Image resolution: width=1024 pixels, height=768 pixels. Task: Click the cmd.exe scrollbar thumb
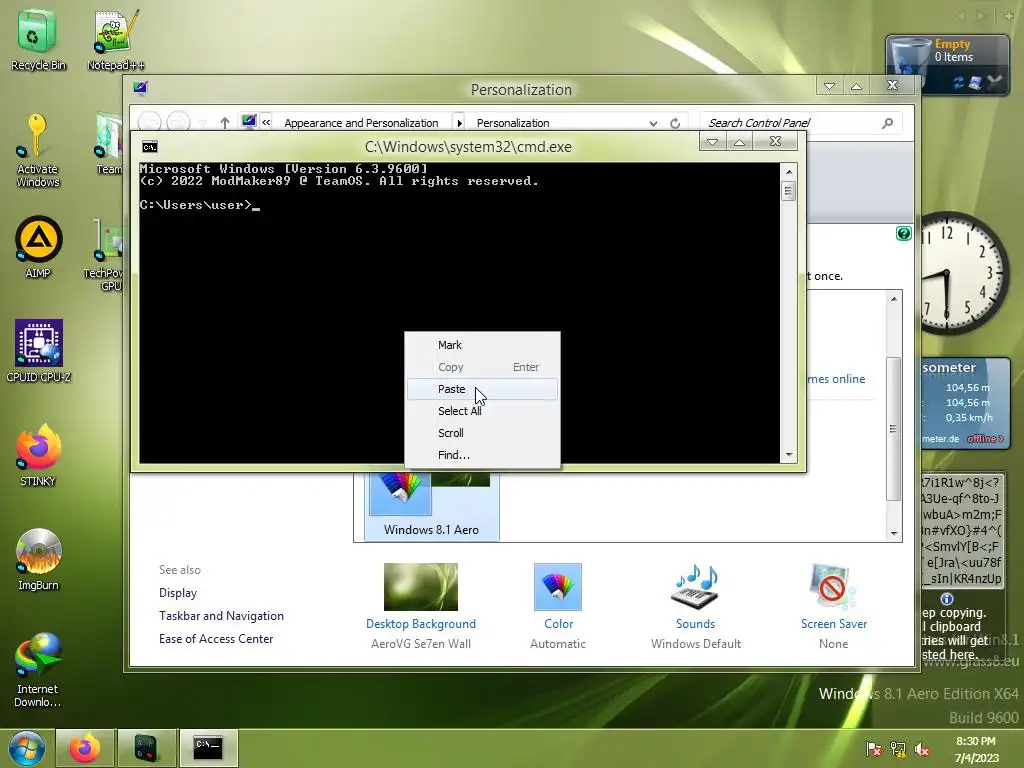(789, 191)
